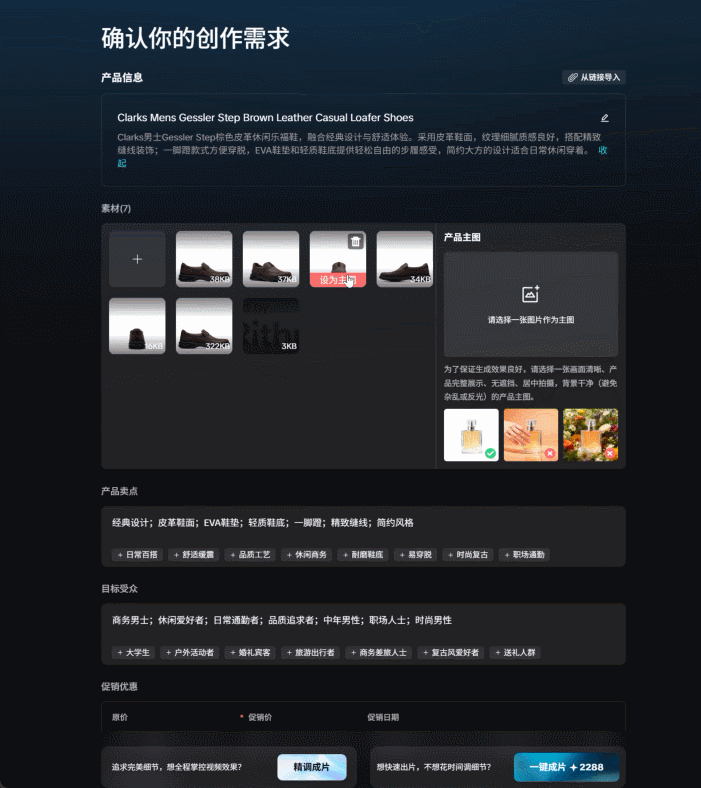701x788 pixels.
Task: Add the 送礼人群 audience tag
Action: 515,653
